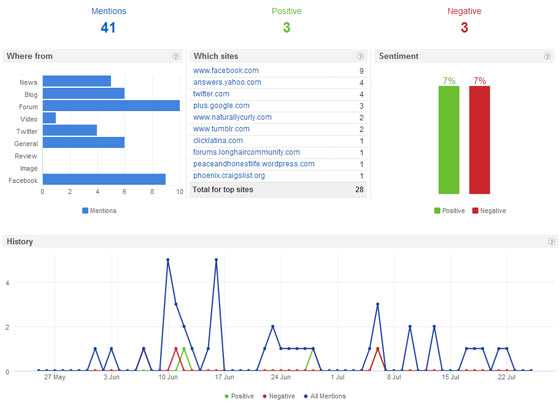Toggle Negative series in History legend
This screenshot has width=560, height=407.
coord(279,396)
